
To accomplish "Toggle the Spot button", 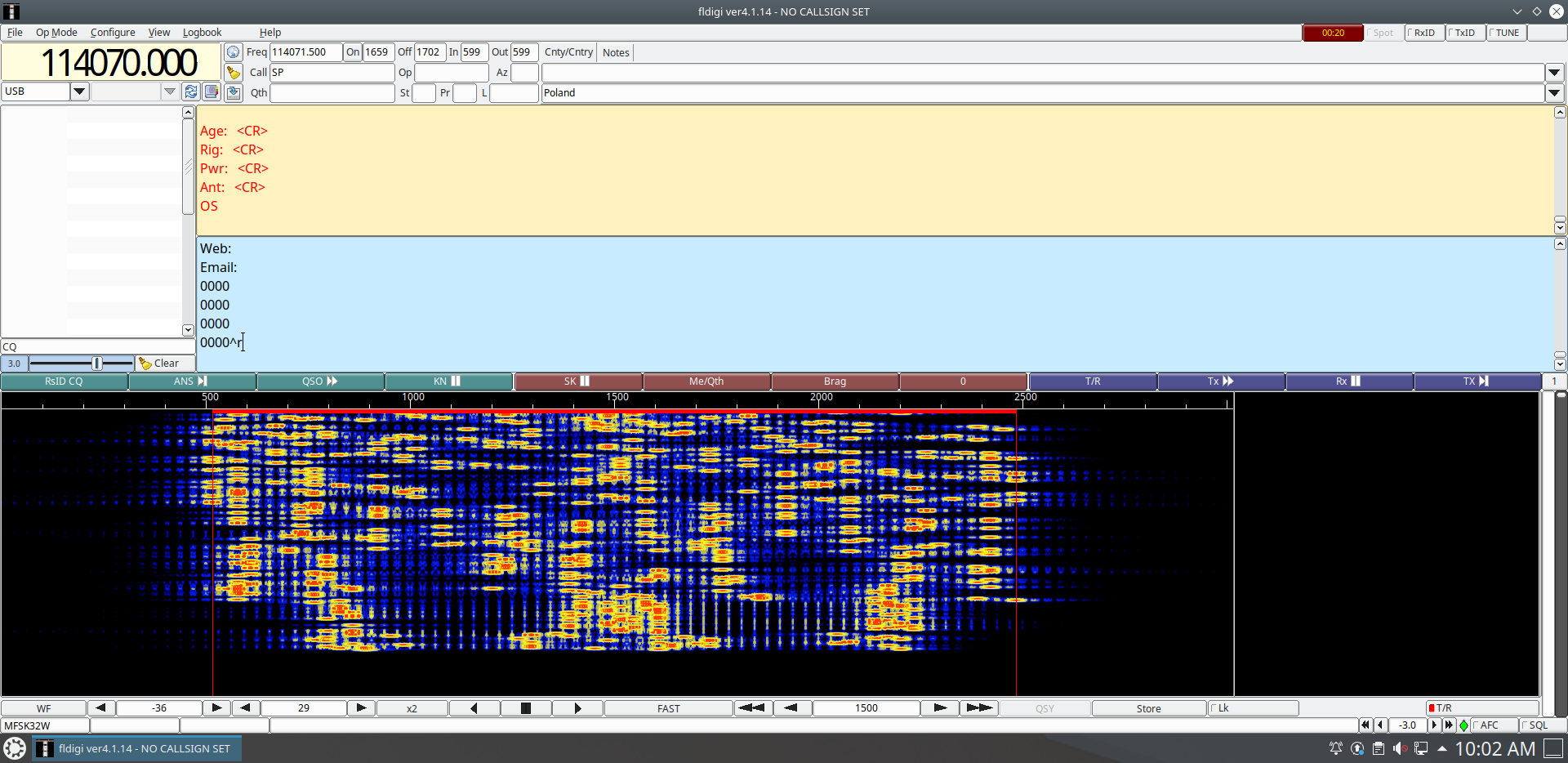I will coord(1383,33).
